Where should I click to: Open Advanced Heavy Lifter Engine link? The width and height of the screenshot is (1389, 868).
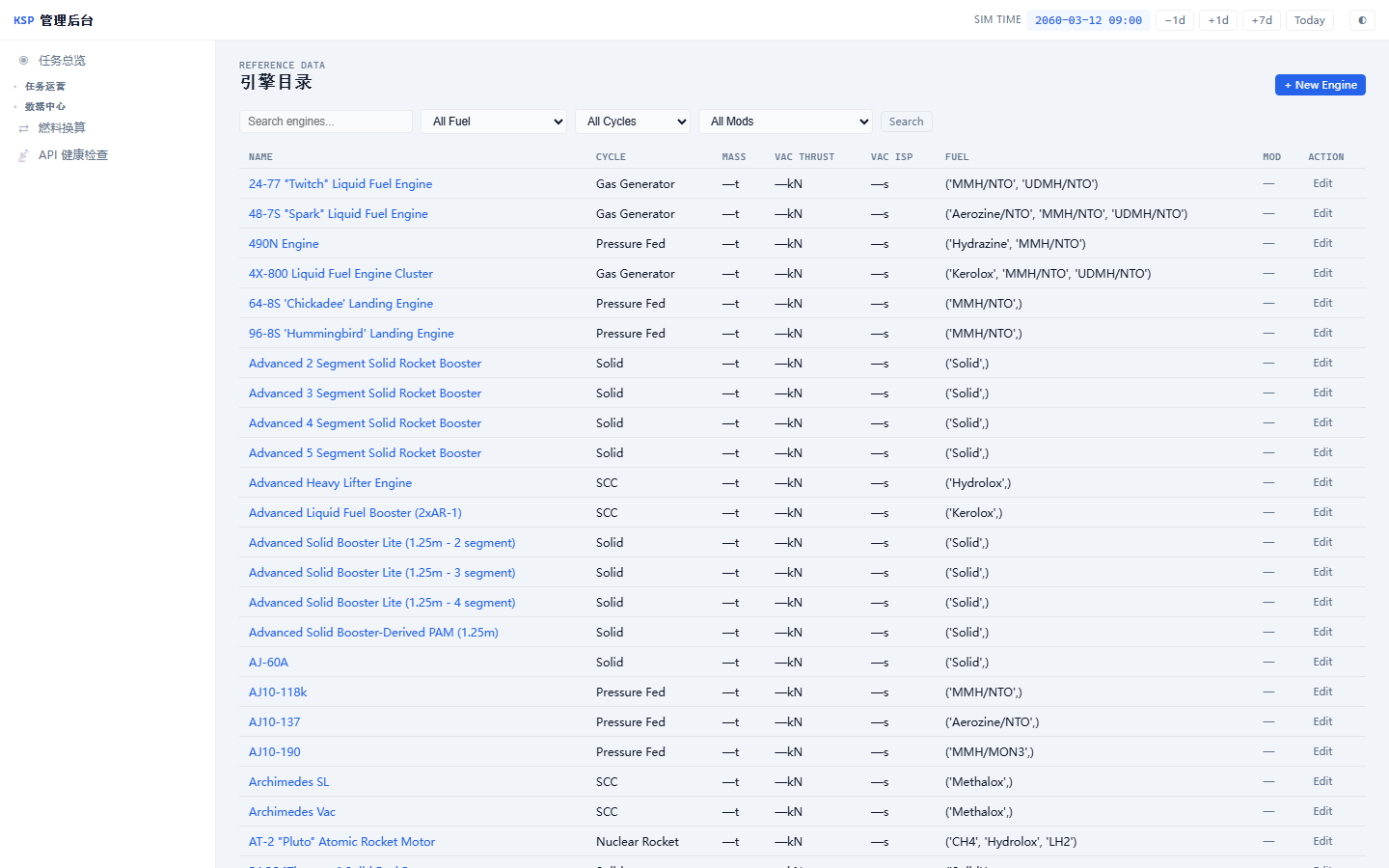(x=330, y=483)
